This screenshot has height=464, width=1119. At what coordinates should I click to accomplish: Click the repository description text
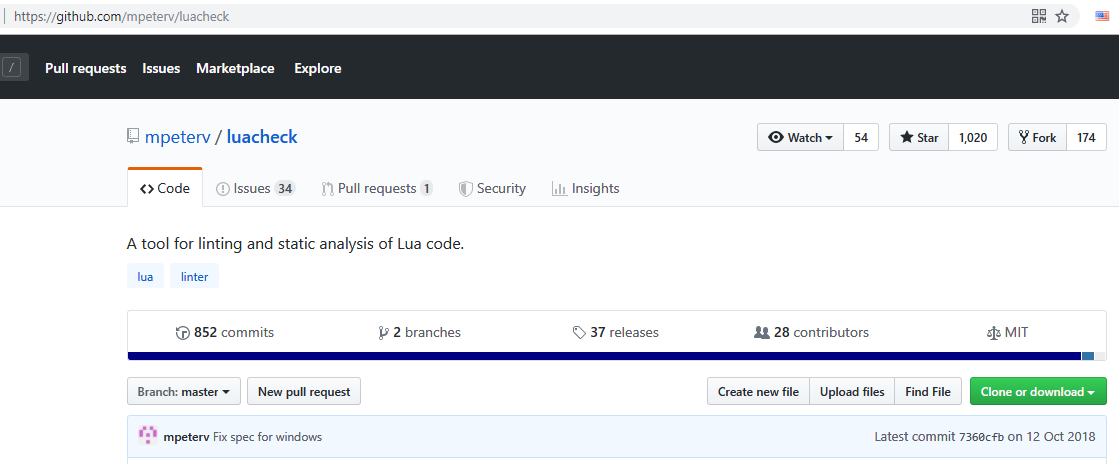point(295,244)
